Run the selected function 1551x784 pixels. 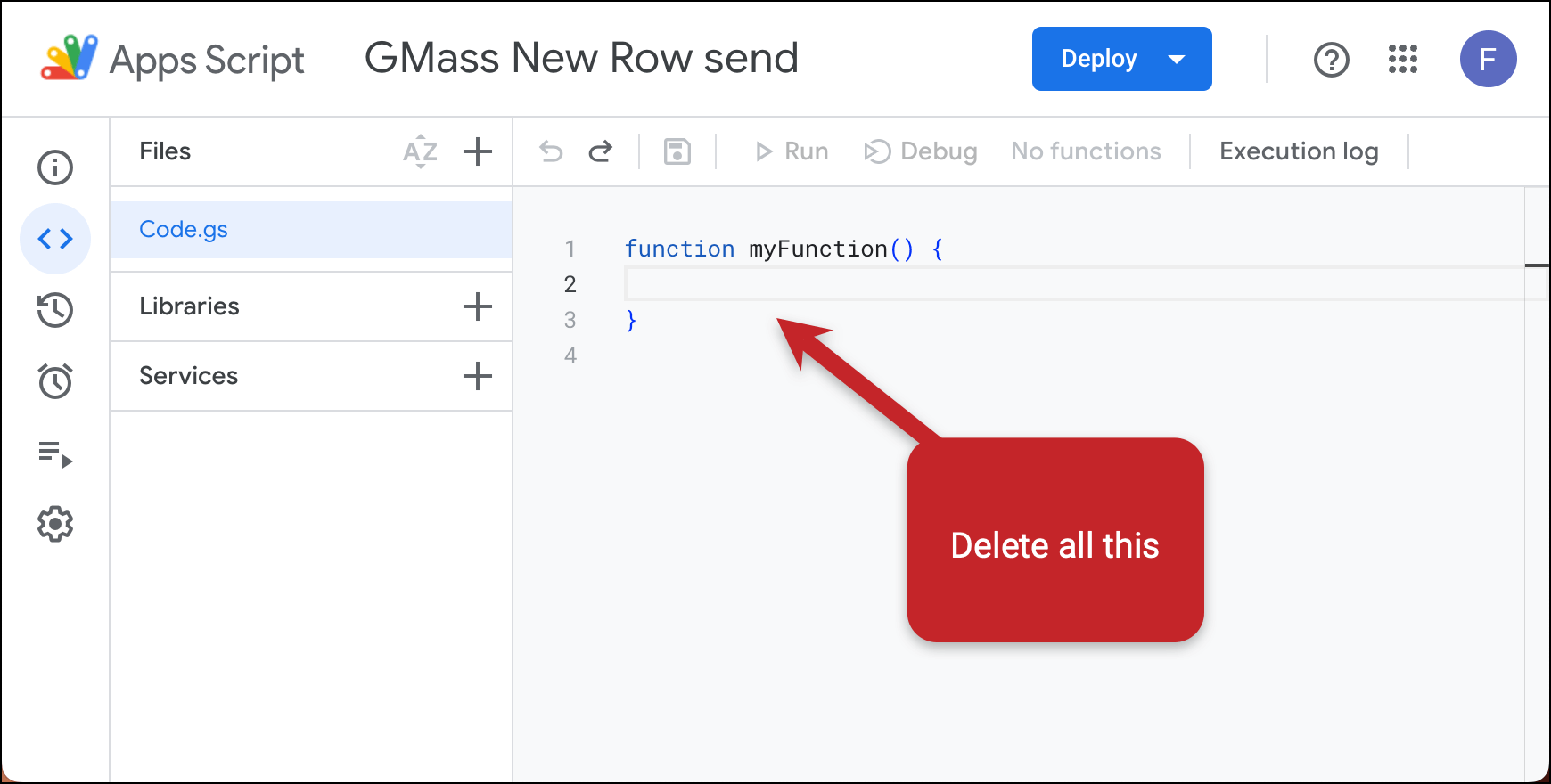point(791,151)
